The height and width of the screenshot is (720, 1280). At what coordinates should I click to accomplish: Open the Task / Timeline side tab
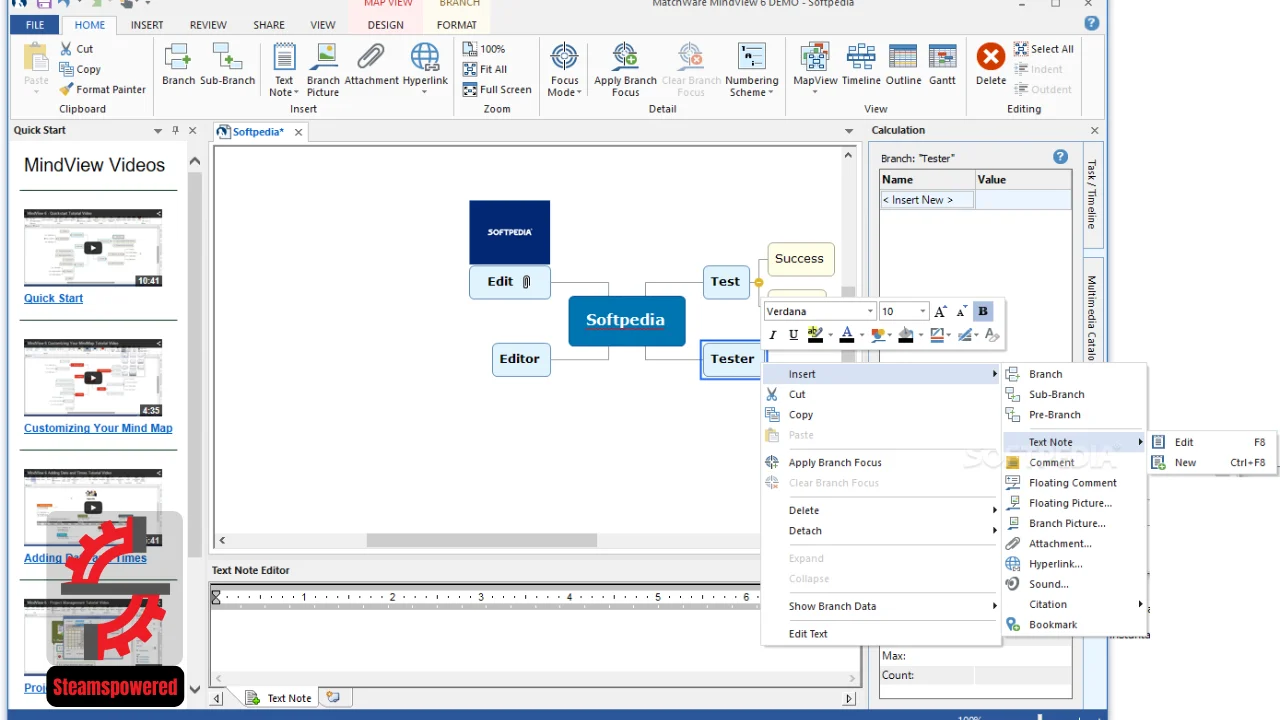pyautogui.click(x=1092, y=194)
